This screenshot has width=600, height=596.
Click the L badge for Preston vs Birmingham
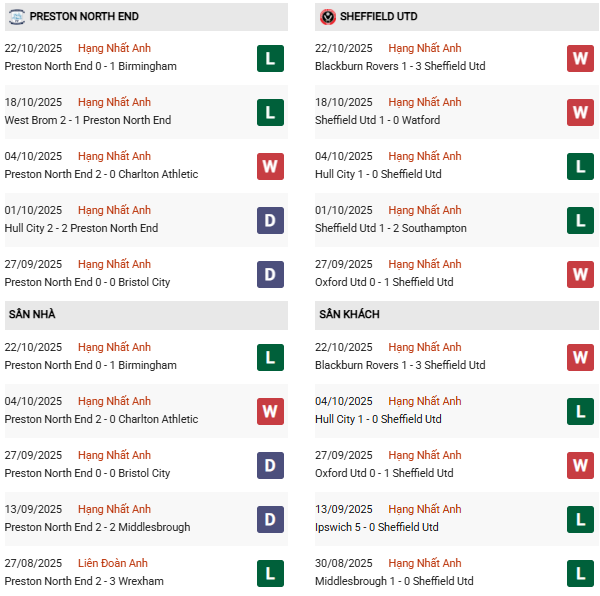270,58
